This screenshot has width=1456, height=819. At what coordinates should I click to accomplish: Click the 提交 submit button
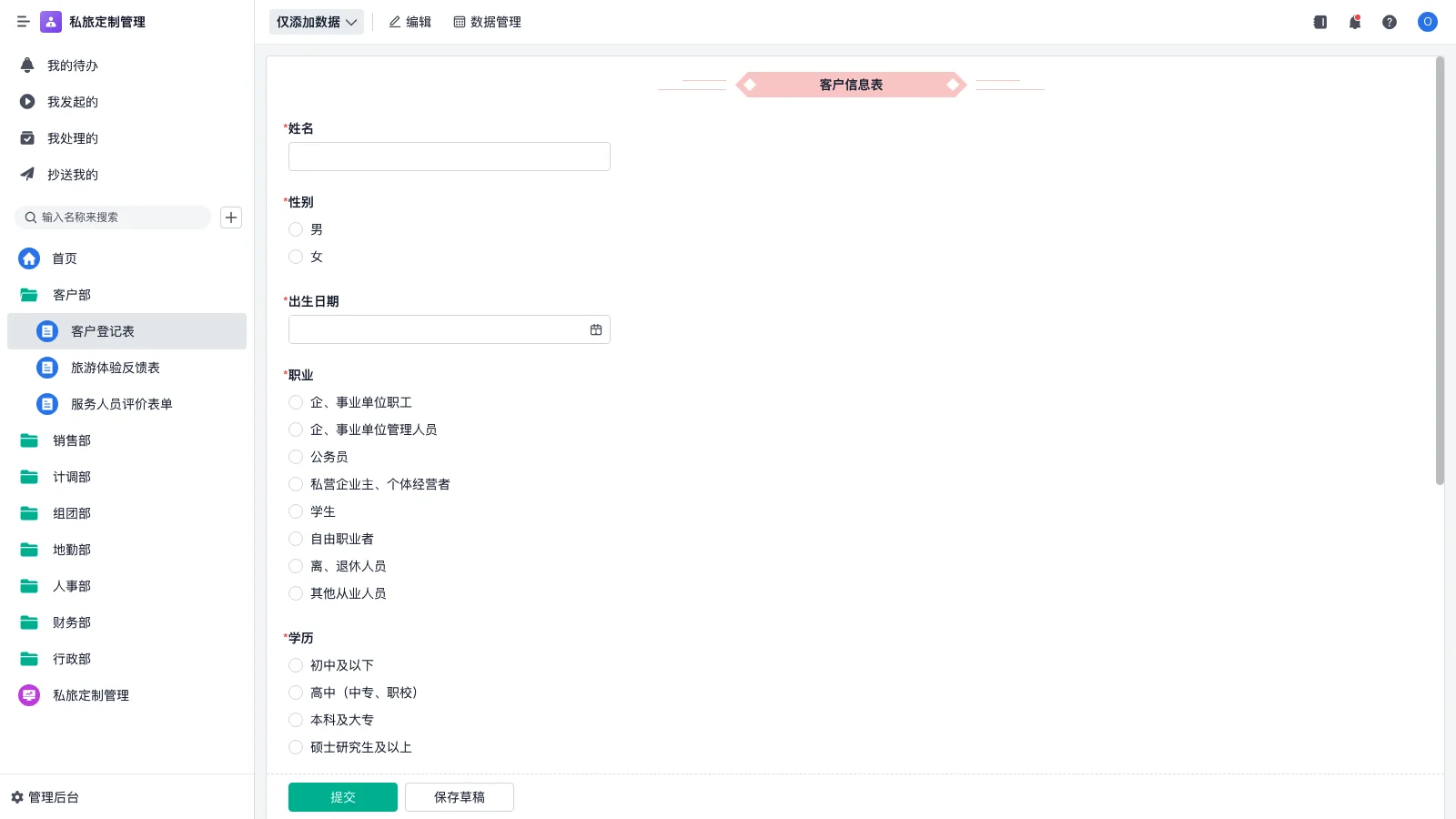(x=342, y=796)
